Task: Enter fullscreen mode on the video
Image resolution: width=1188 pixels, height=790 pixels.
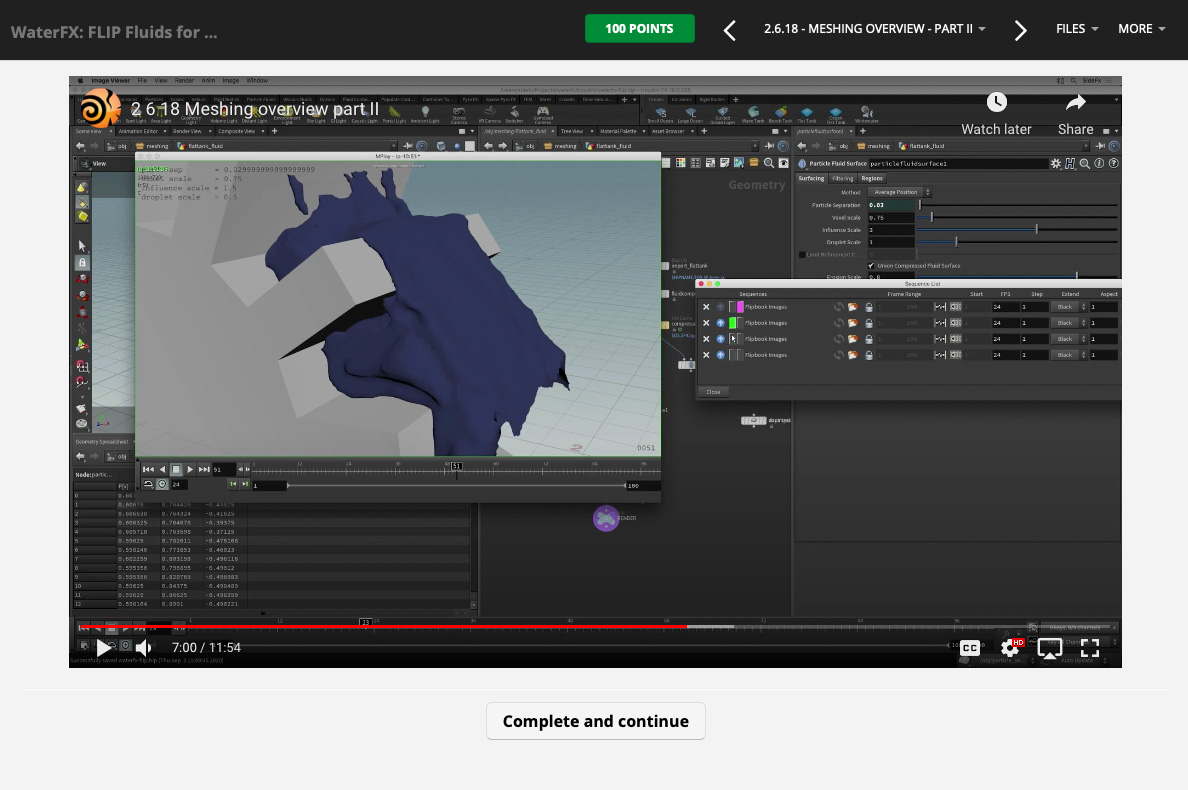Action: (1090, 648)
